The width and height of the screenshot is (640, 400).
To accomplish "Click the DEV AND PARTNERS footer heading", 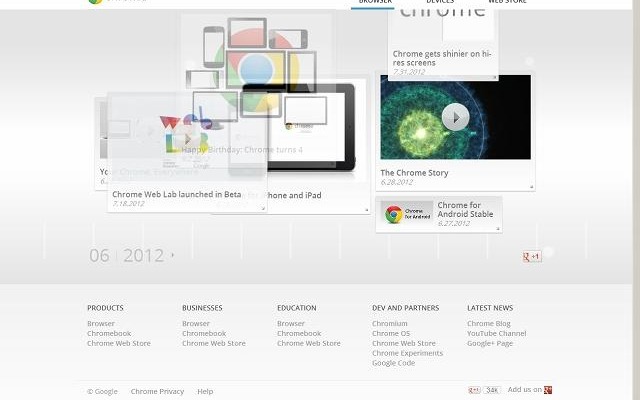I will (405, 308).
